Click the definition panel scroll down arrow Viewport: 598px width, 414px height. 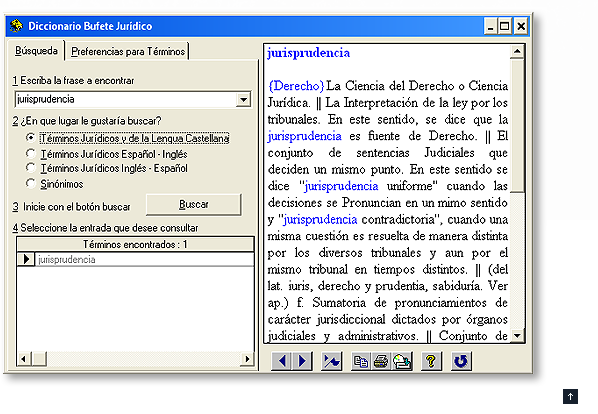coord(517,335)
